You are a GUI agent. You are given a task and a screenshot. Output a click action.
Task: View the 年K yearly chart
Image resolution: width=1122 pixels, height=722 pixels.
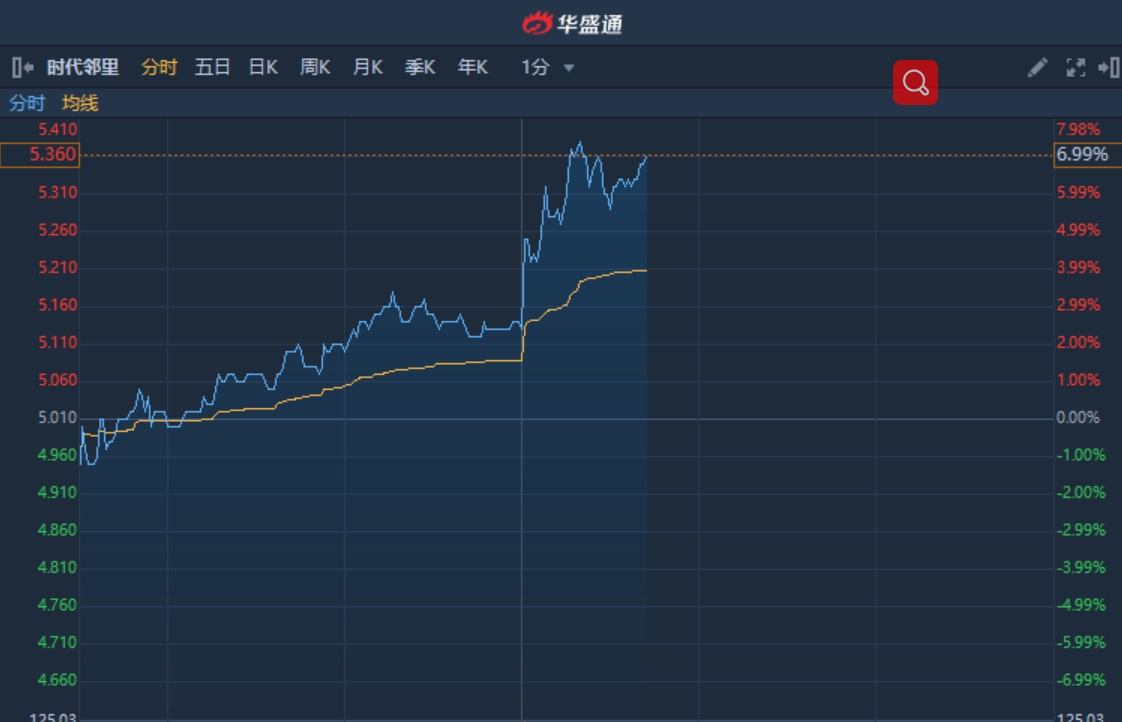(x=473, y=67)
